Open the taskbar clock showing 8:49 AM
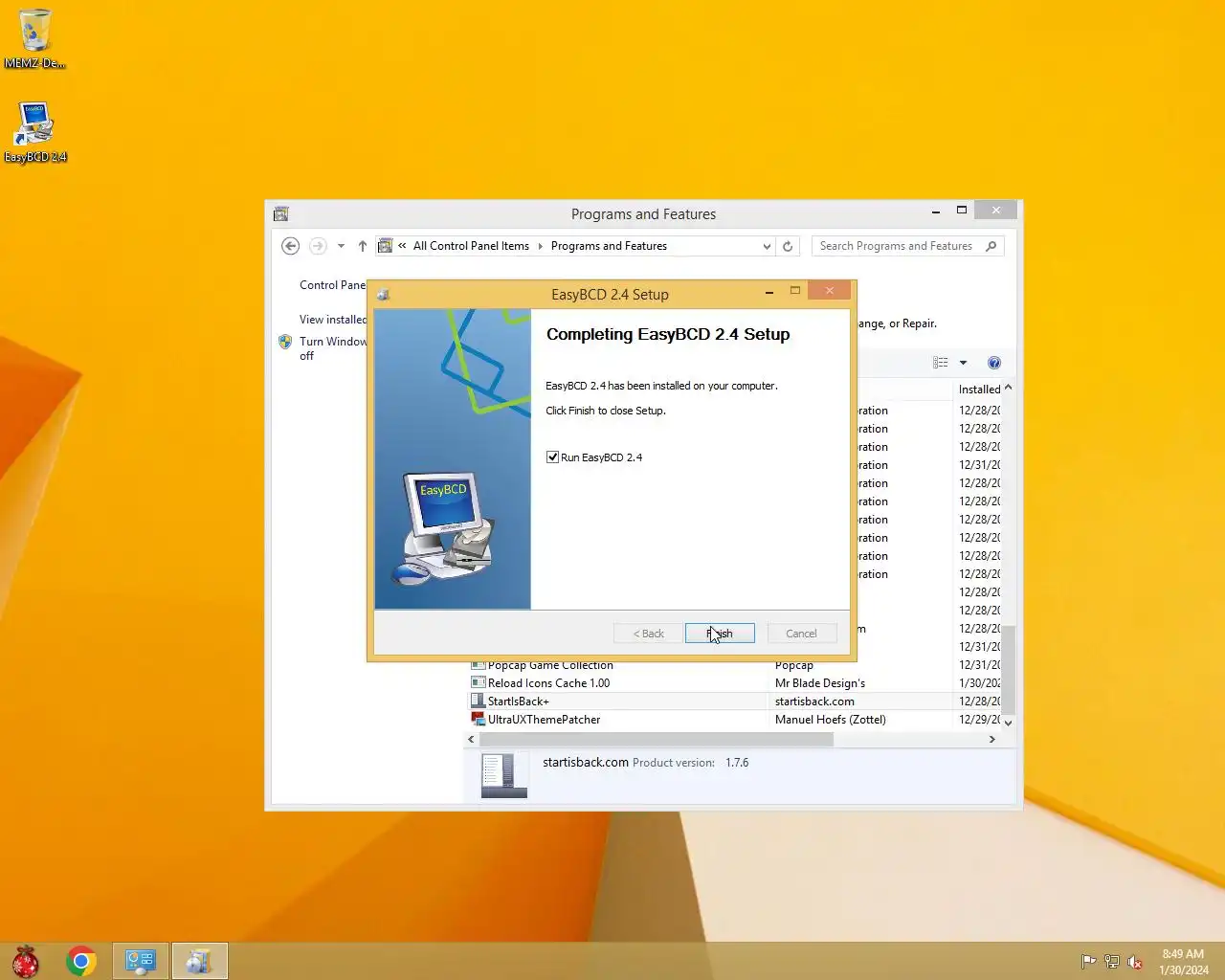The height and width of the screenshot is (980, 1225). click(1184, 962)
